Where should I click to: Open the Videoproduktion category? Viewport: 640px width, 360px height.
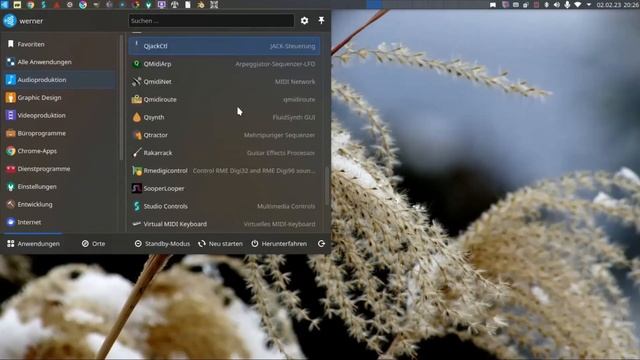click(60, 116)
